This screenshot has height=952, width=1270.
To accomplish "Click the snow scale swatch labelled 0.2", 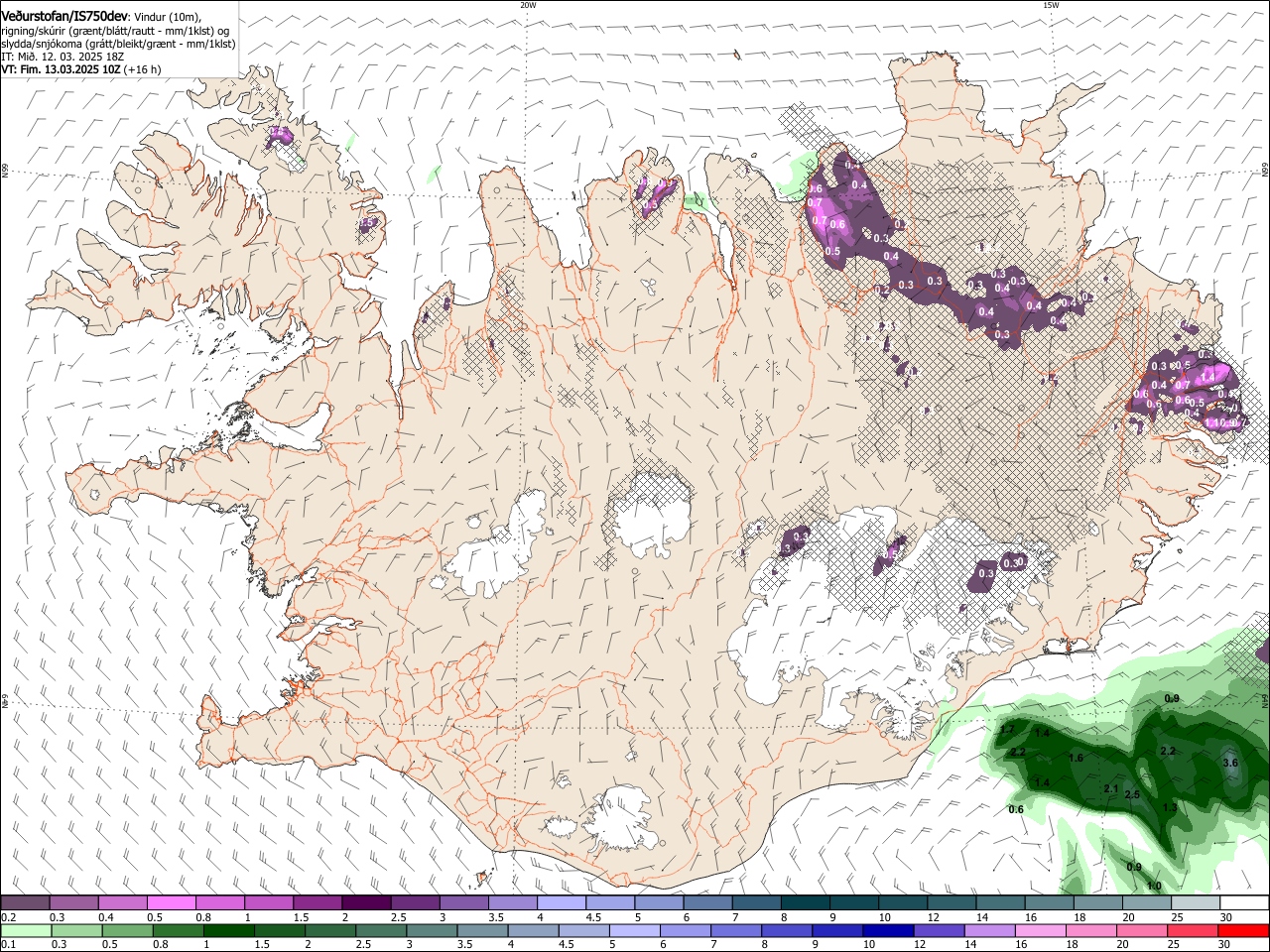I will 25,903.
